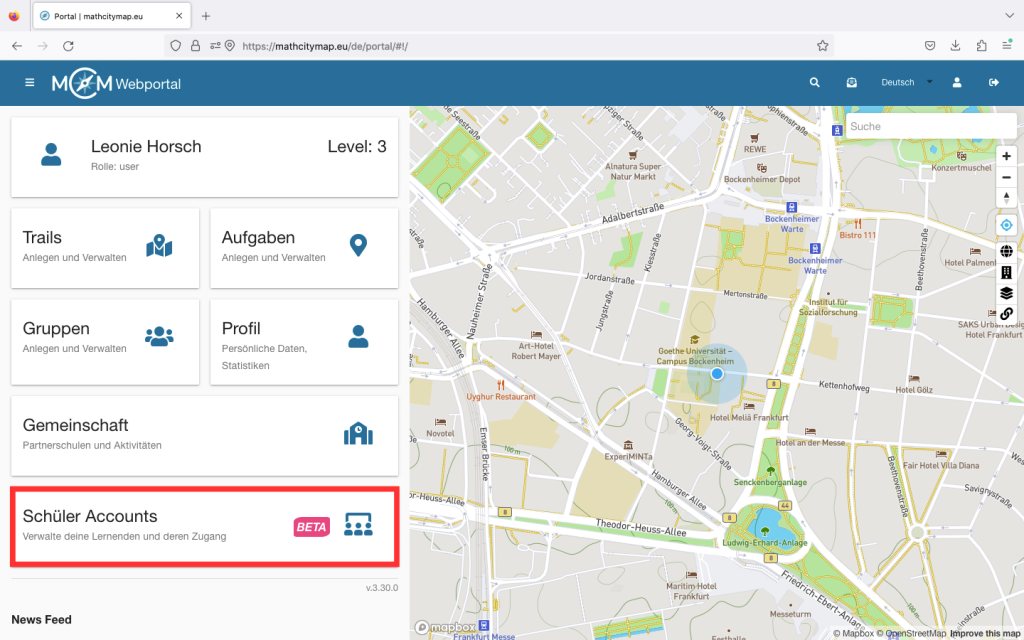The height and width of the screenshot is (640, 1024).
Task: Toggle the building view on the map
Action: (1006, 272)
